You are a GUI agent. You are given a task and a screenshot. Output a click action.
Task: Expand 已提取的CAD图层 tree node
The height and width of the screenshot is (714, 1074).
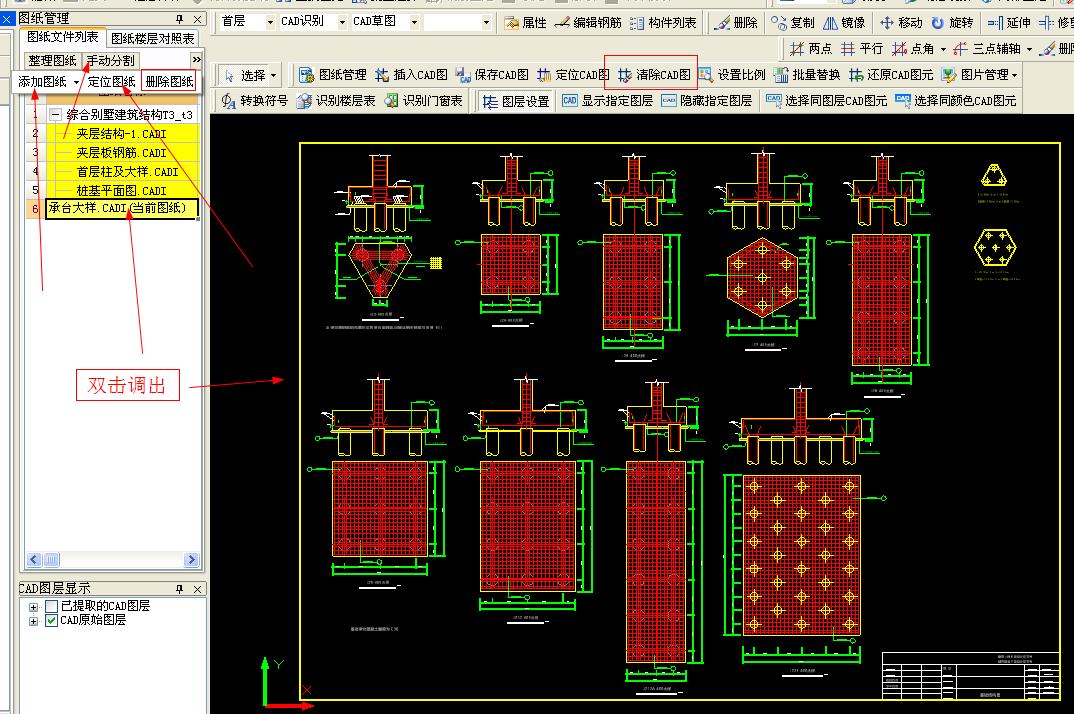click(x=33, y=606)
